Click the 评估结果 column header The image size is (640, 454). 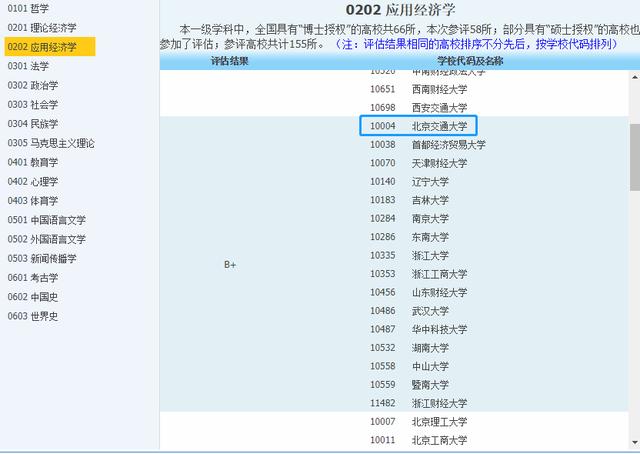point(229,61)
